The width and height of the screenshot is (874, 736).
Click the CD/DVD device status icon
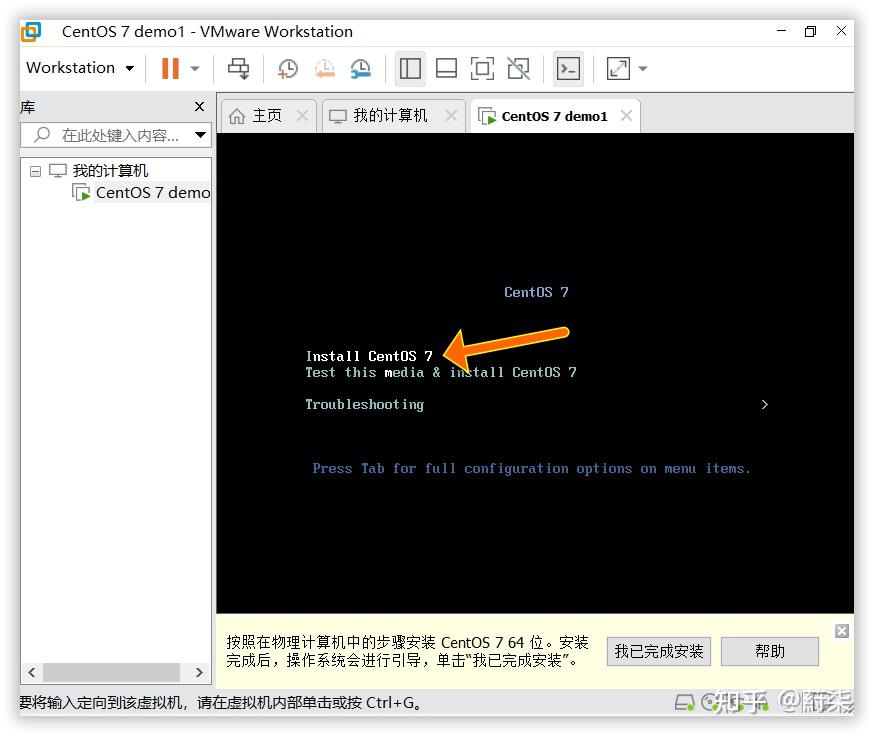click(x=711, y=701)
